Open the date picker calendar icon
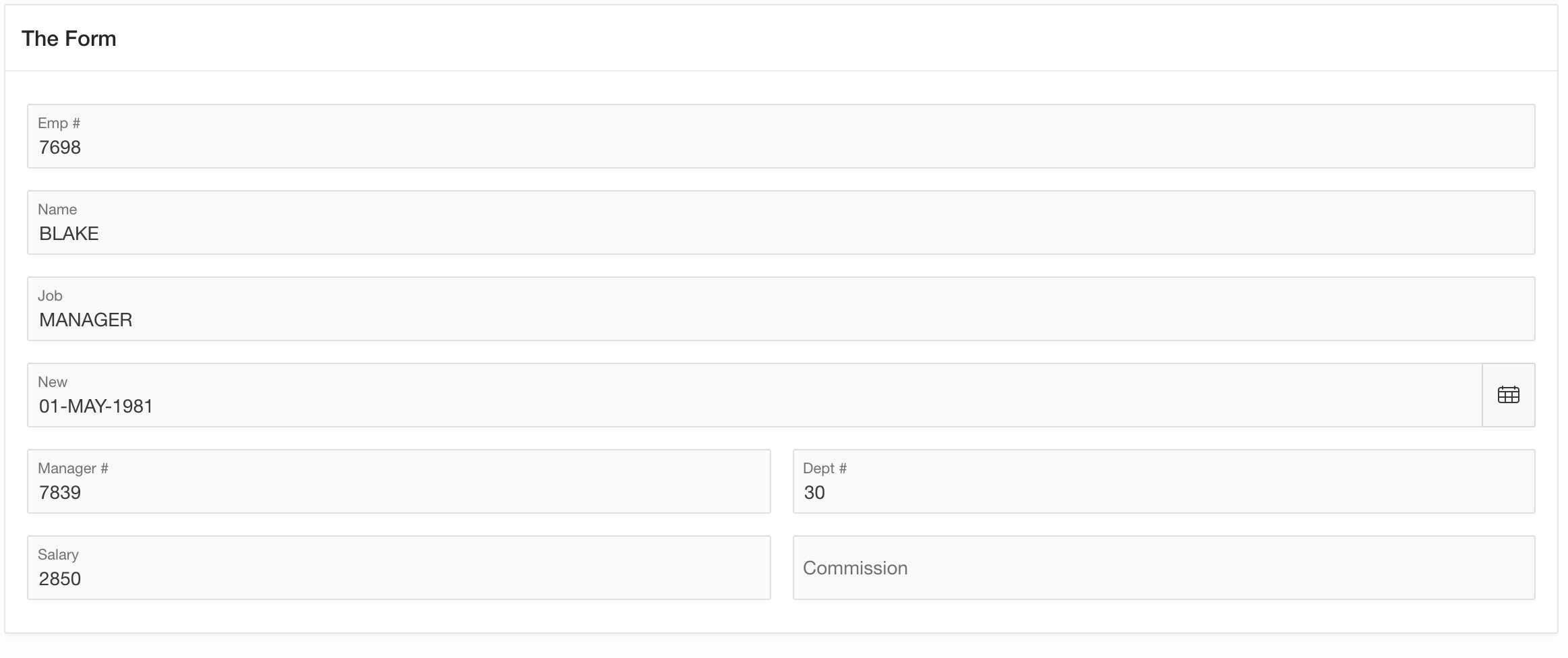Viewport: 1568px width, 658px height. pyautogui.click(x=1508, y=395)
